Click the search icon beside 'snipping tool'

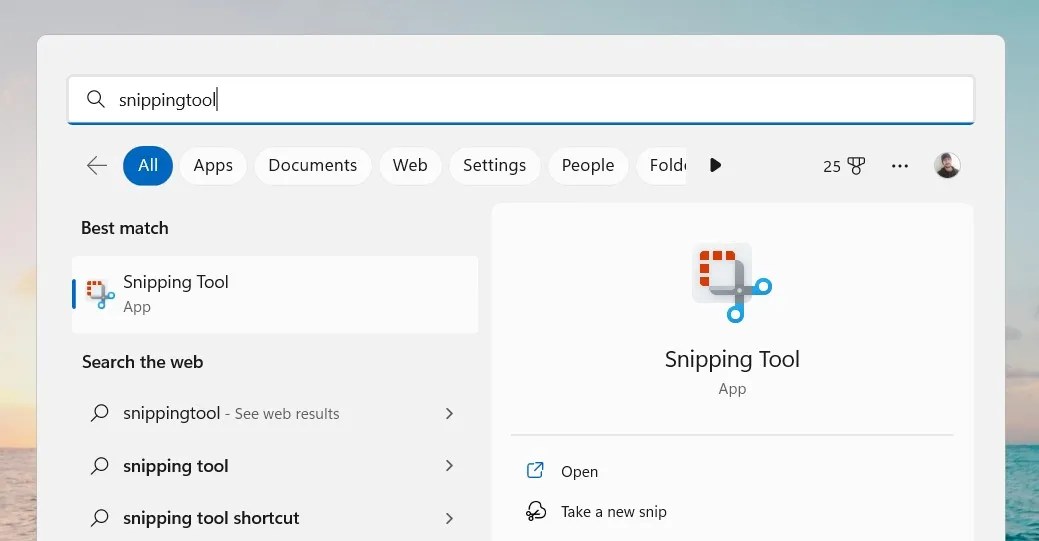tap(99, 465)
